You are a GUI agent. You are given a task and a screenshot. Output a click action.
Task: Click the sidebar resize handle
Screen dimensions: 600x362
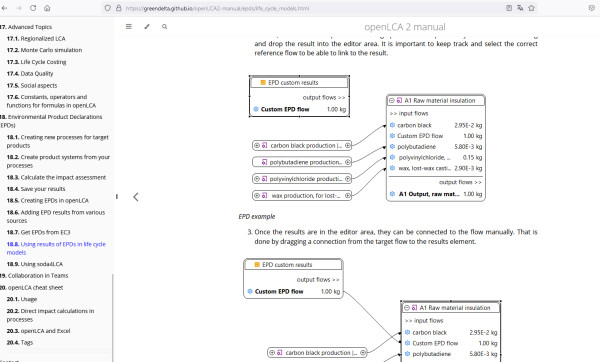point(116,196)
